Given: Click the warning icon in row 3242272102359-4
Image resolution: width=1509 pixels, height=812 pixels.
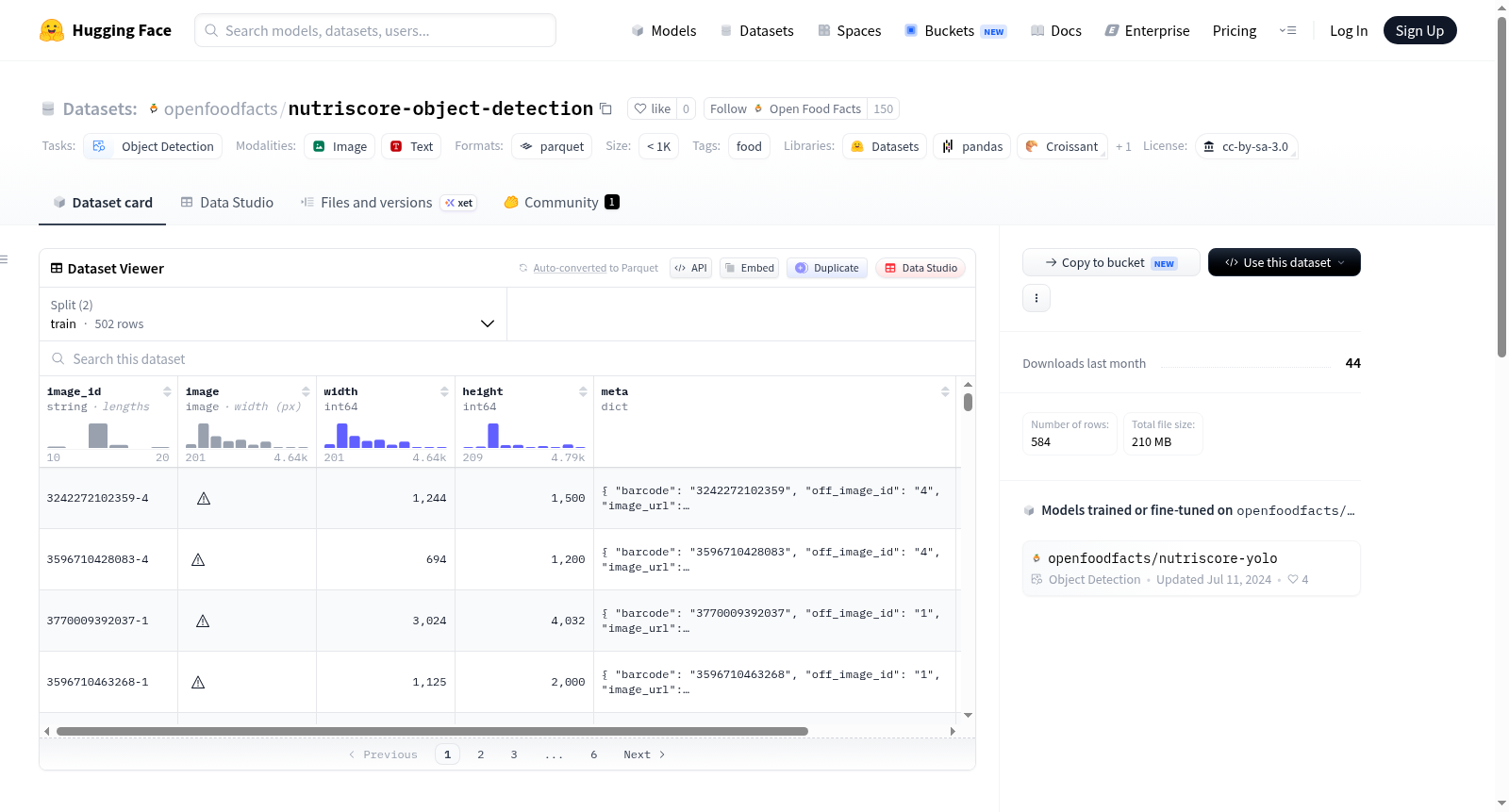Looking at the screenshot, I should (x=204, y=498).
